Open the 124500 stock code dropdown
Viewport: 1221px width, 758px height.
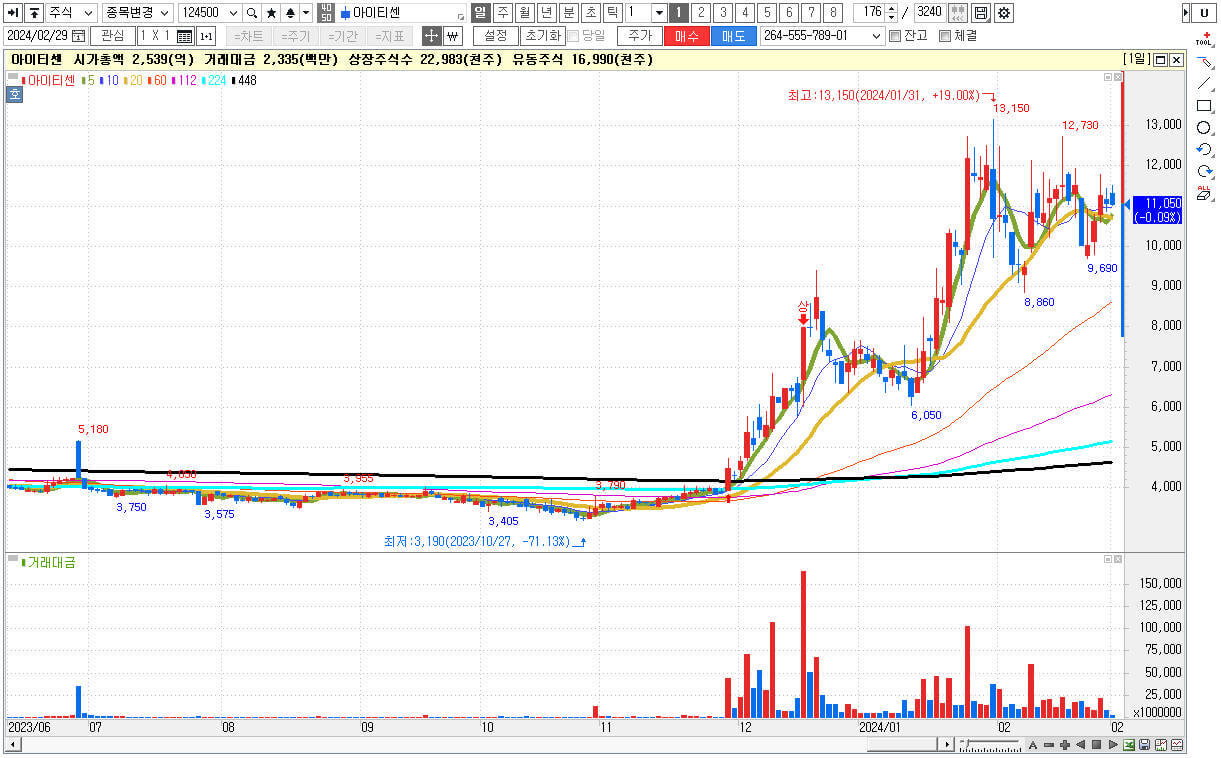(x=233, y=13)
